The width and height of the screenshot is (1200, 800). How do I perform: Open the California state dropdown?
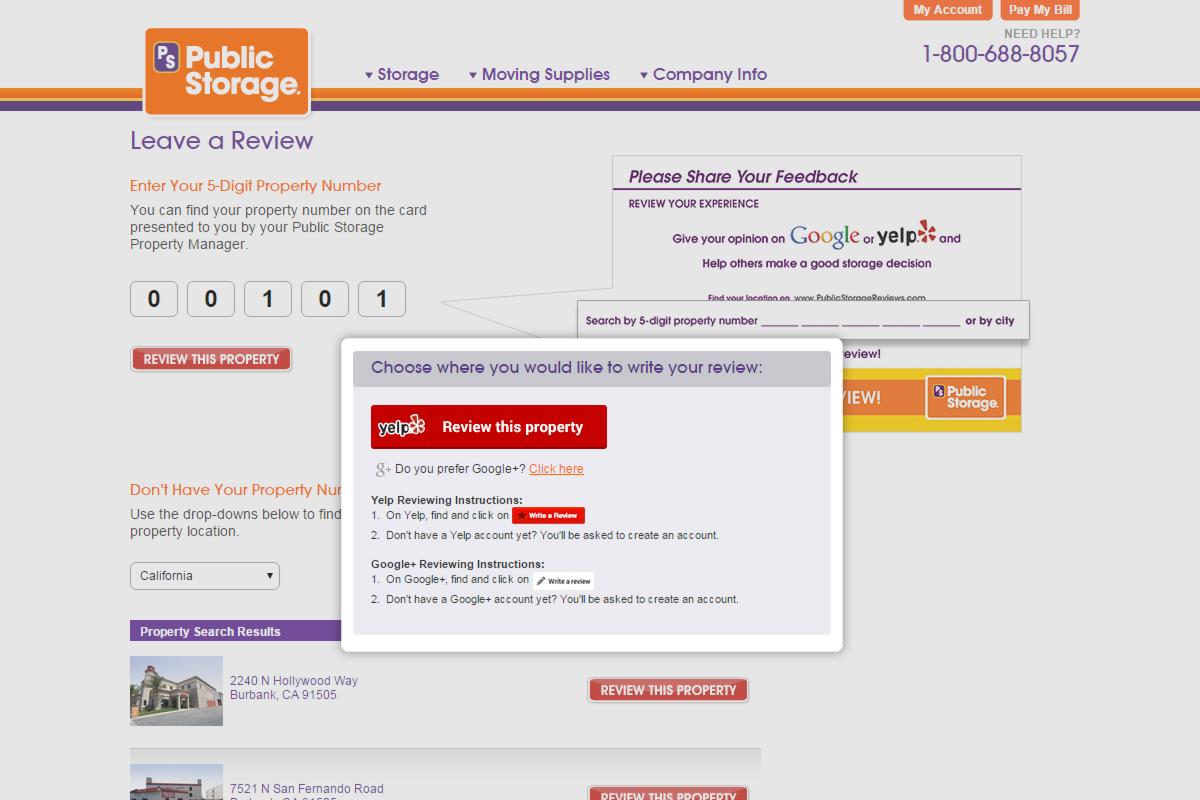tap(204, 576)
